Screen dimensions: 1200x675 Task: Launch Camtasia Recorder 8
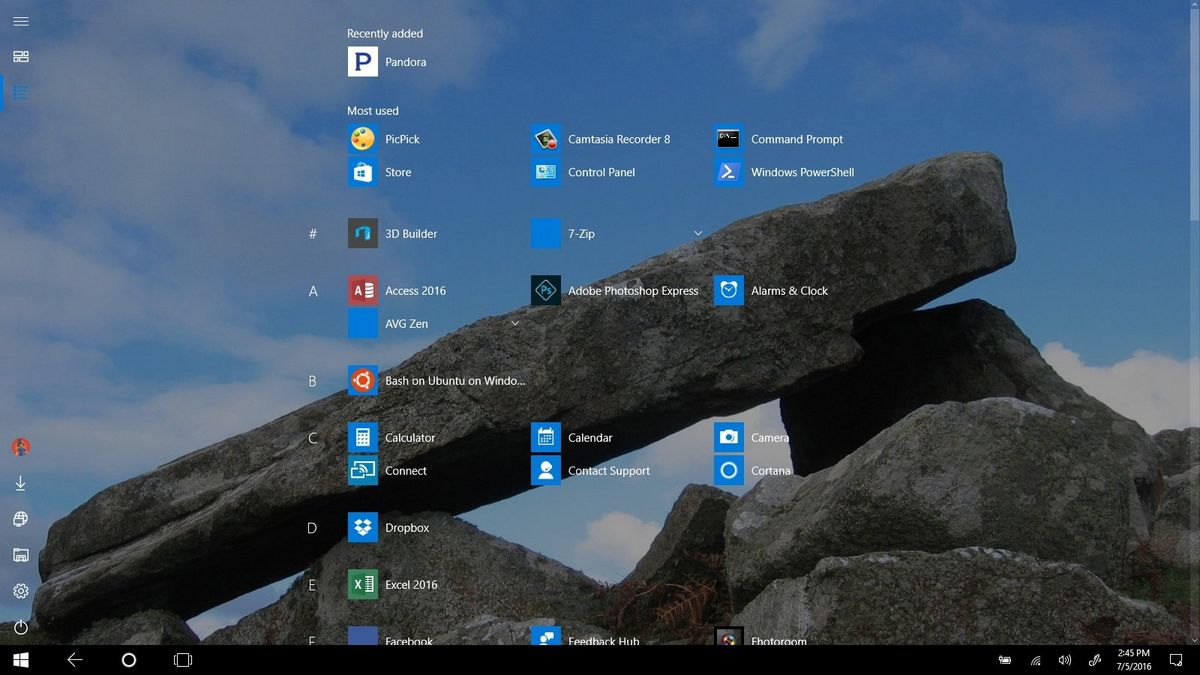click(x=617, y=139)
